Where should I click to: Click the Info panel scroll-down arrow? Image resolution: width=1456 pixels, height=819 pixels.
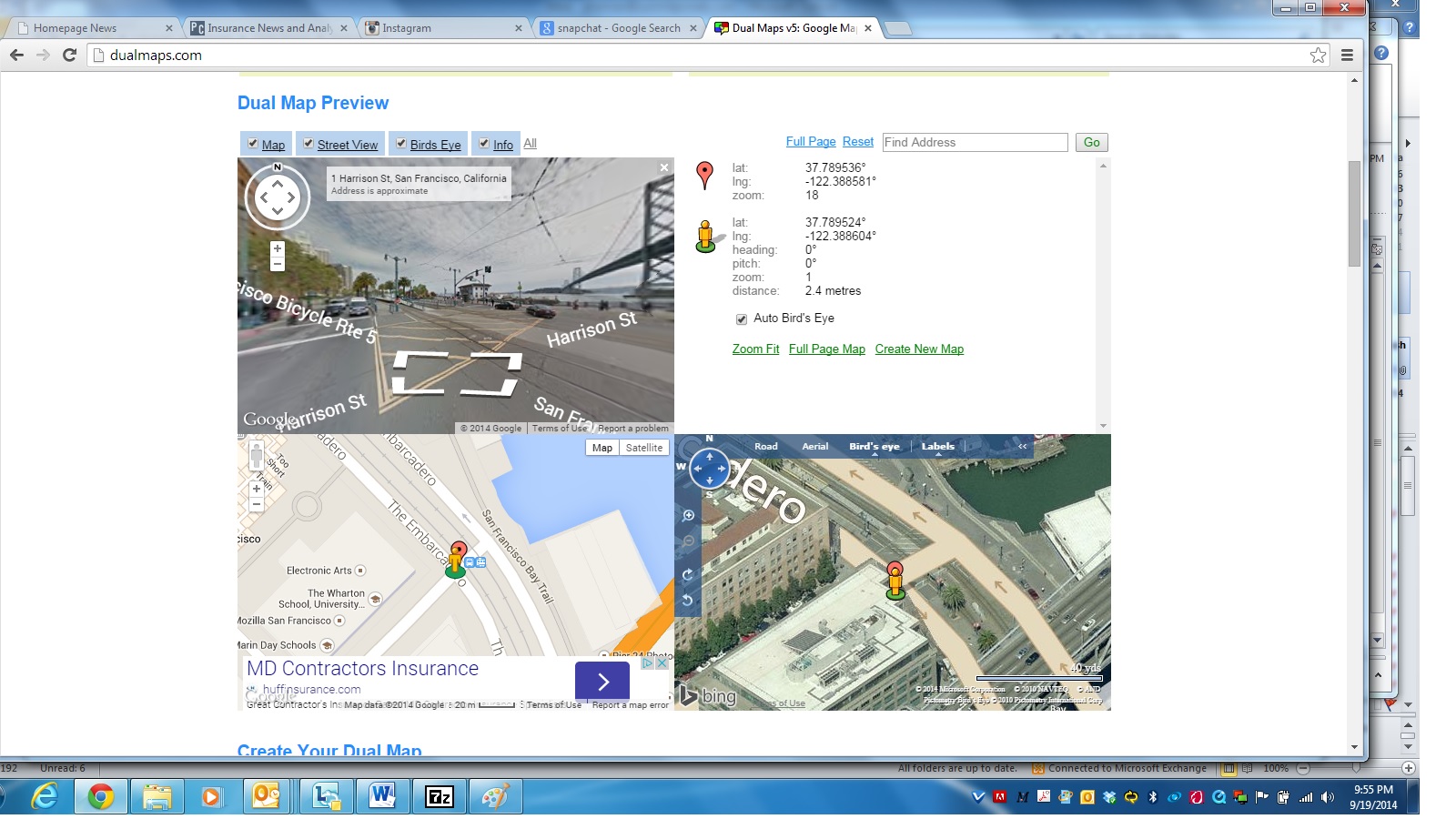[x=1103, y=426]
